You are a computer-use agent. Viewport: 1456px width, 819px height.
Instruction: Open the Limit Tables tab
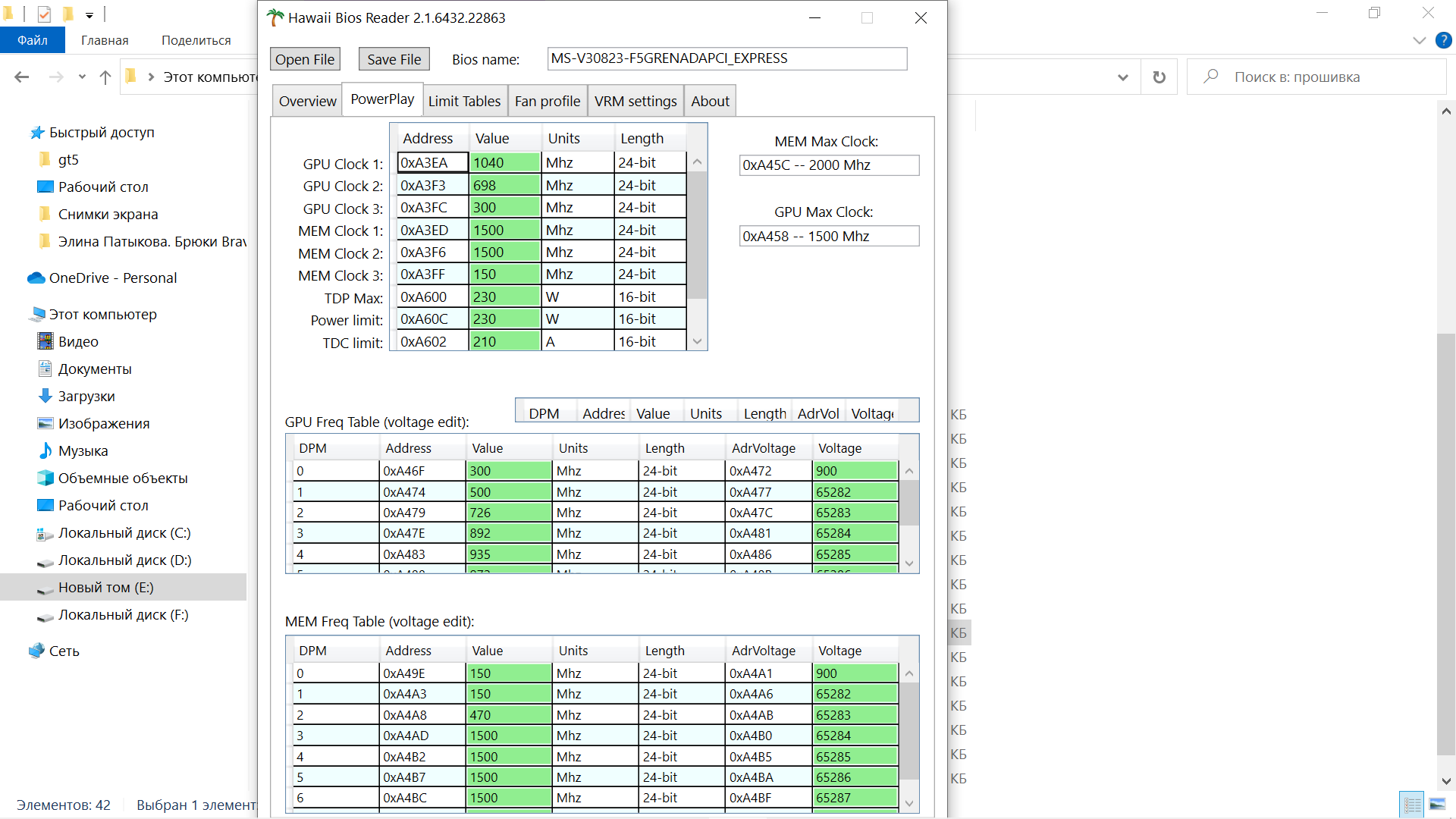(x=464, y=101)
